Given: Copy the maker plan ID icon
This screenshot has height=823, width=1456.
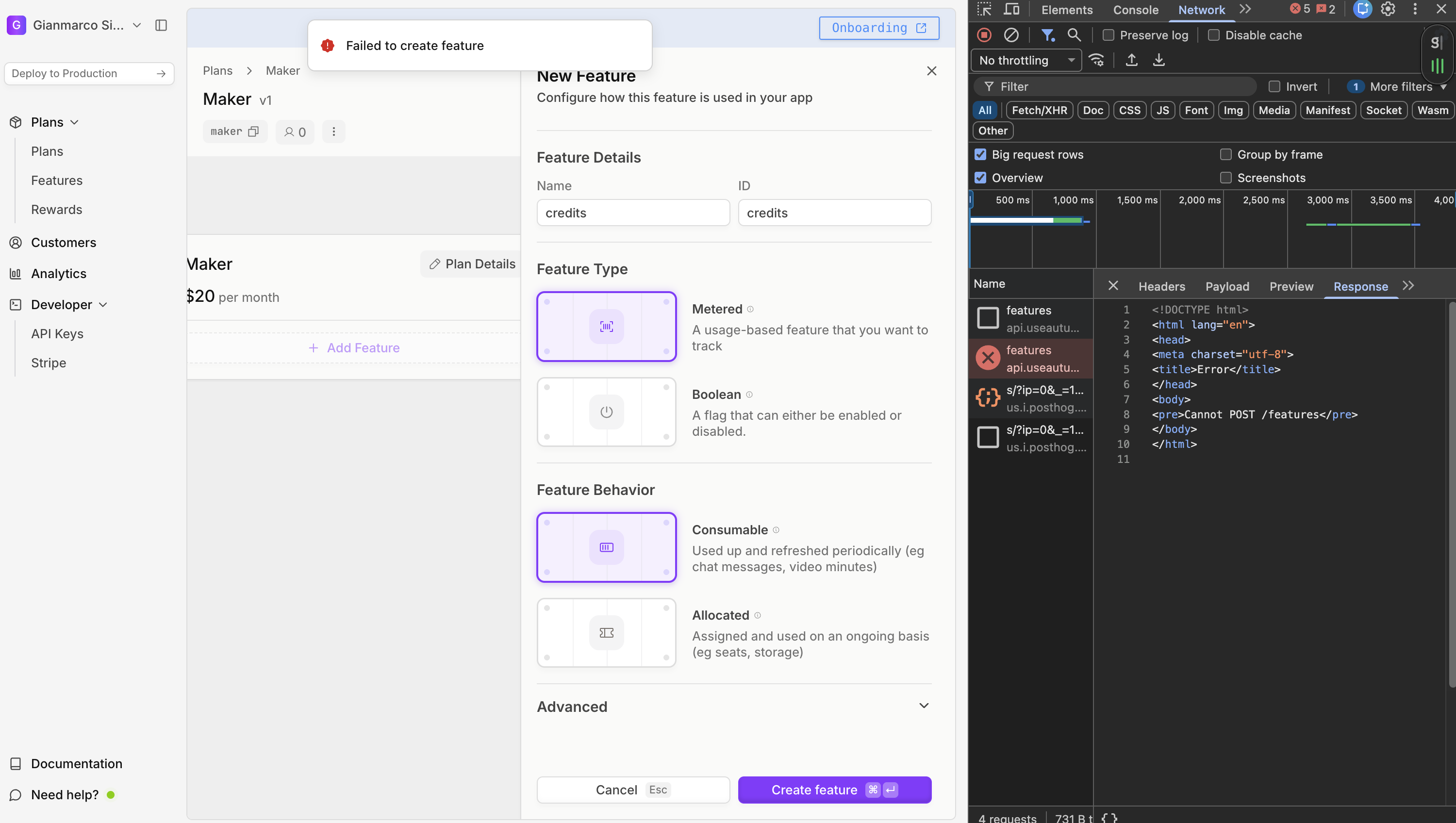Looking at the screenshot, I should (253, 131).
